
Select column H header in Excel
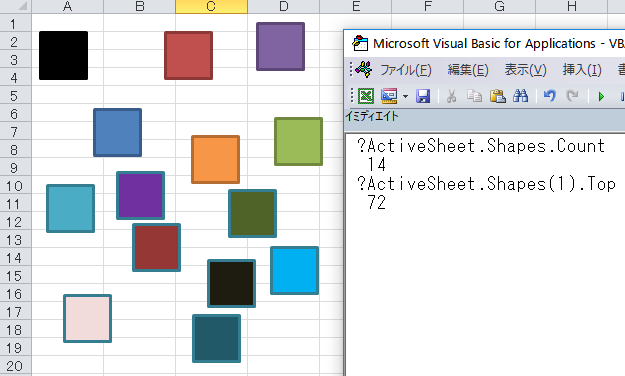tap(572, 6)
